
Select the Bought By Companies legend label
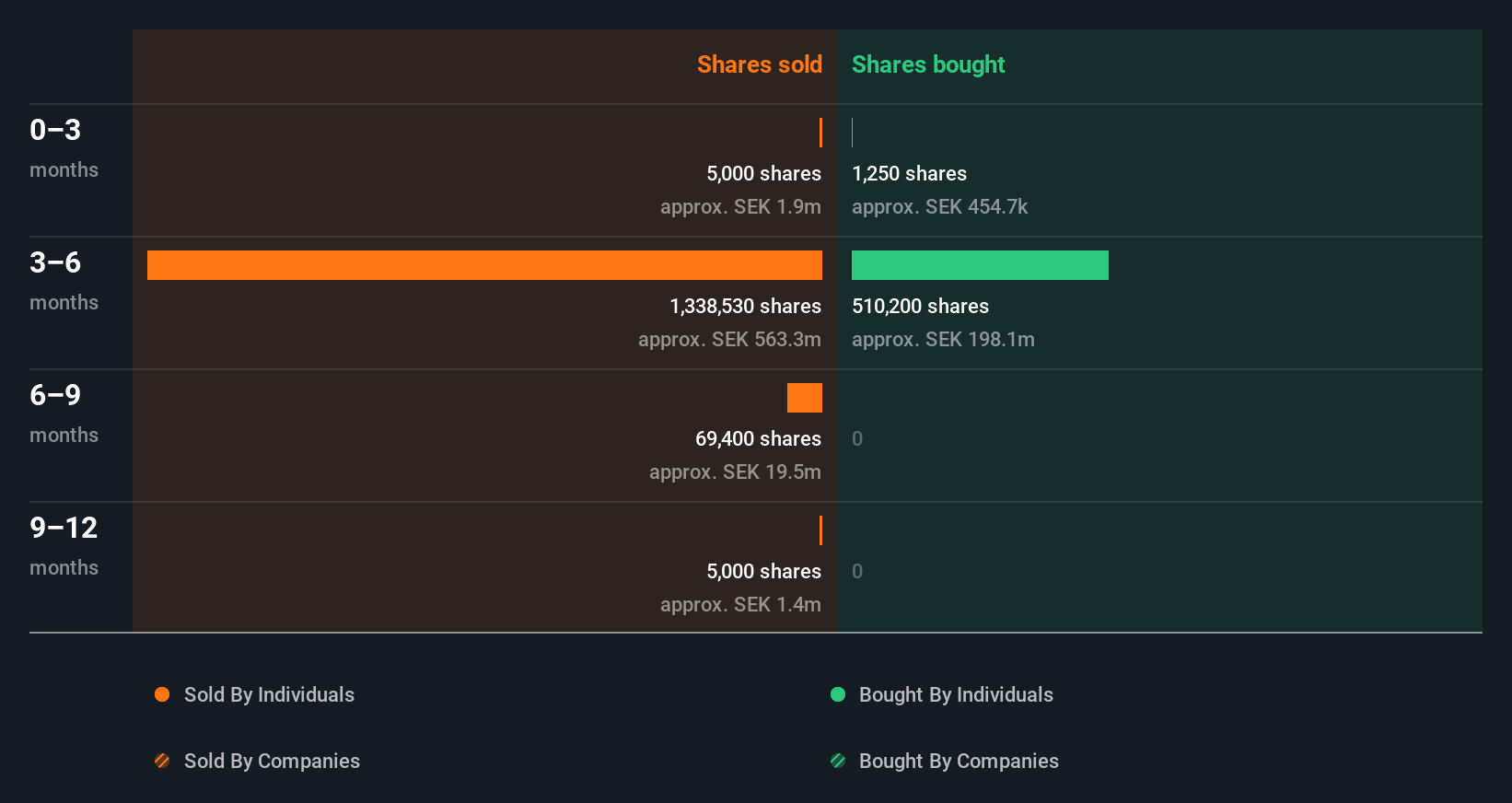(959, 761)
